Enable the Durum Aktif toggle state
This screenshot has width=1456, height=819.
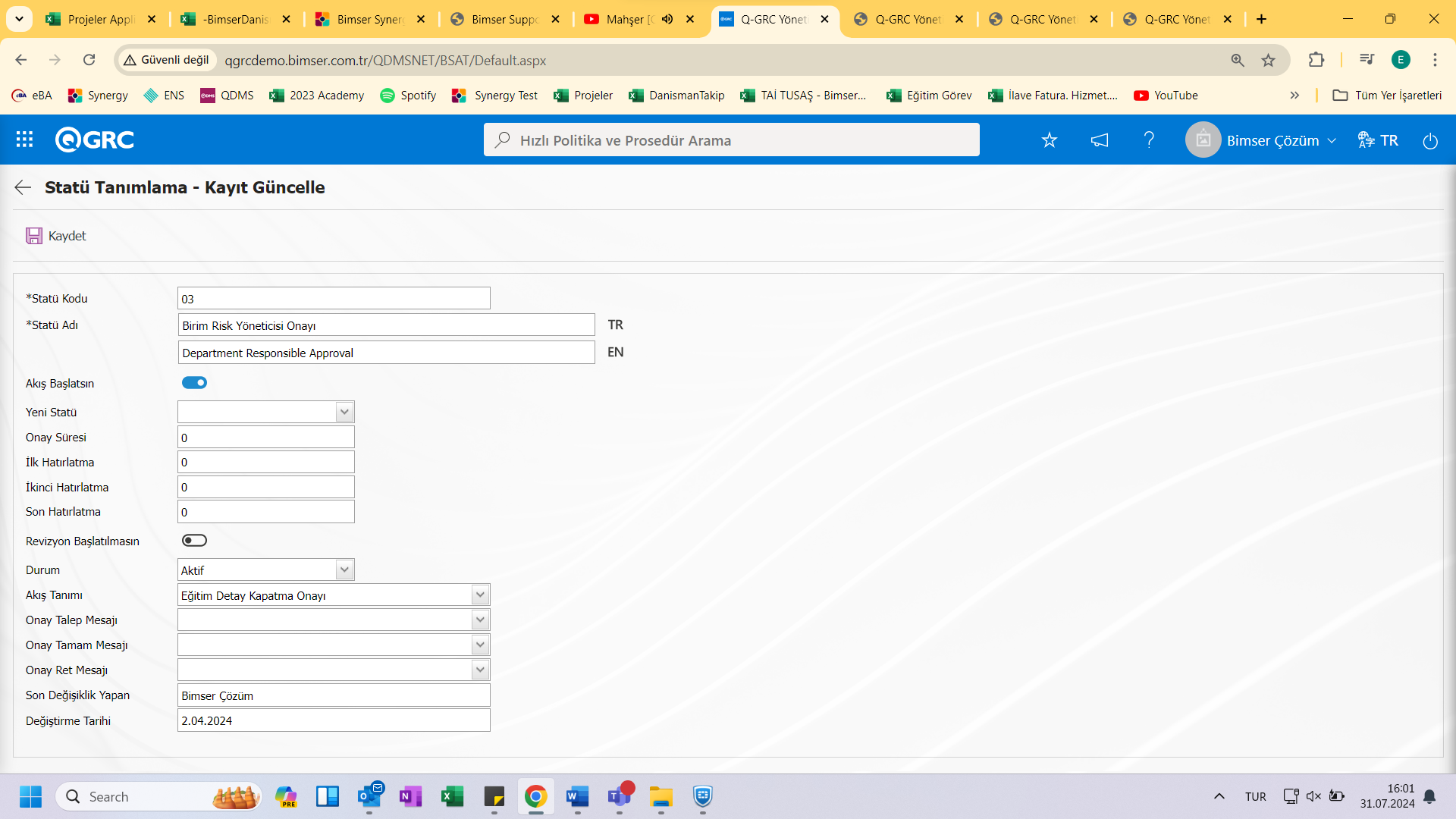coord(265,569)
